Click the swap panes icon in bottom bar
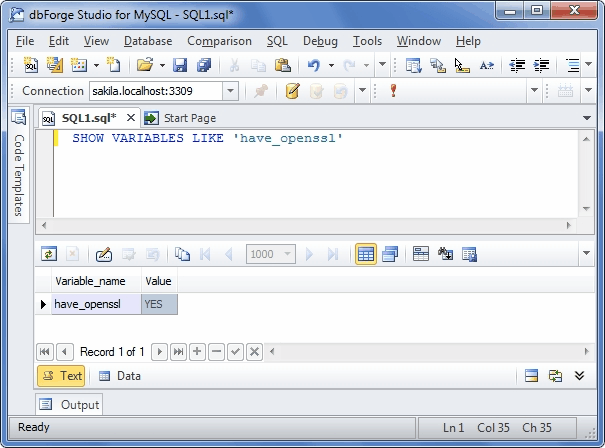 555,375
